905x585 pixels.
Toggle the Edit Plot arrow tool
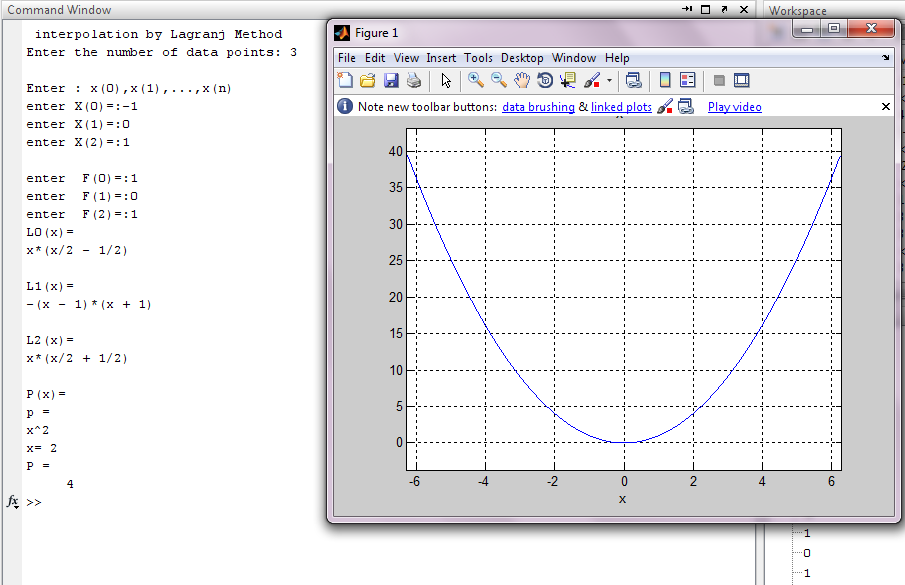(x=446, y=81)
